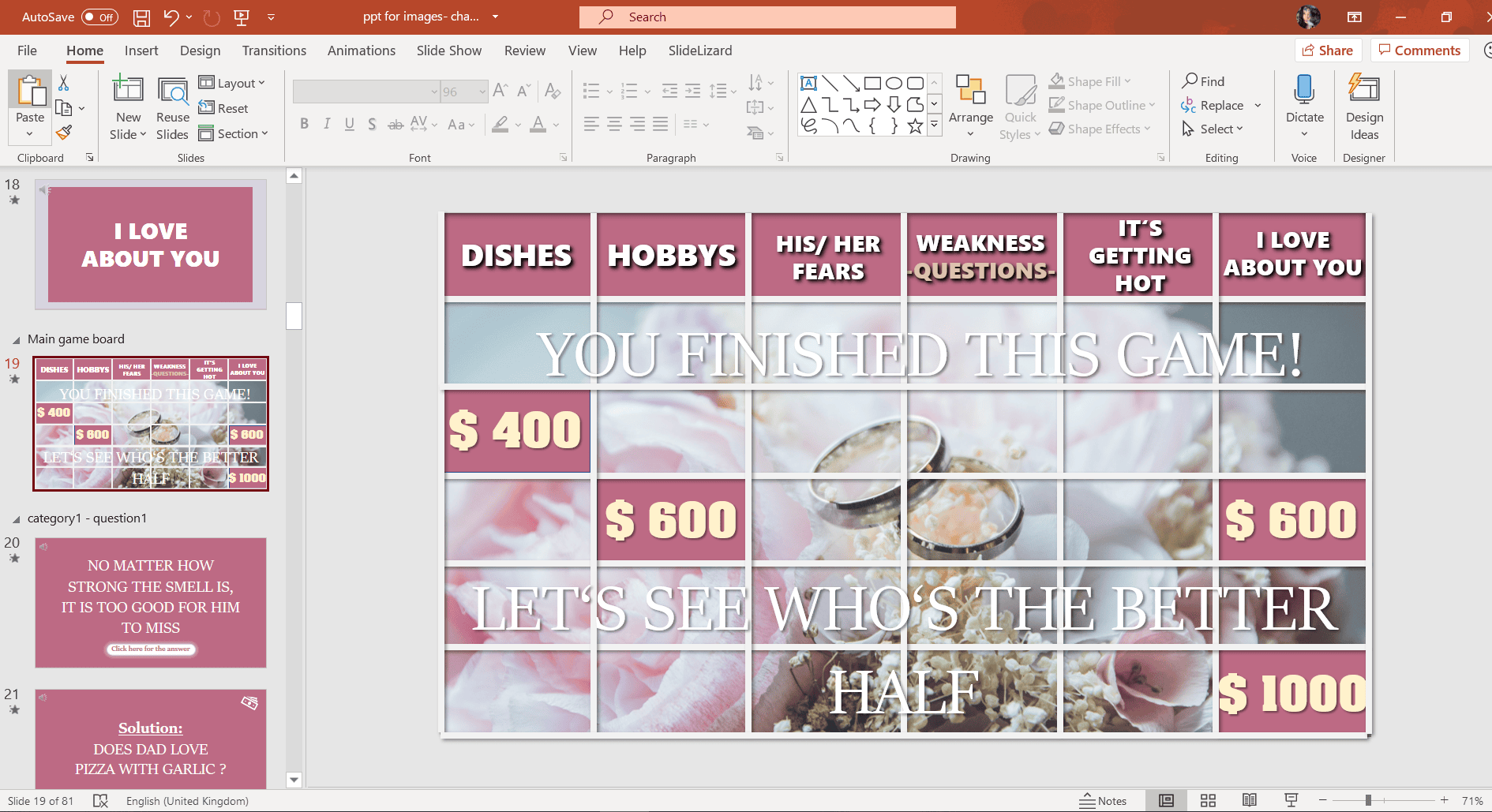Open the font size dropdown

[x=482, y=91]
